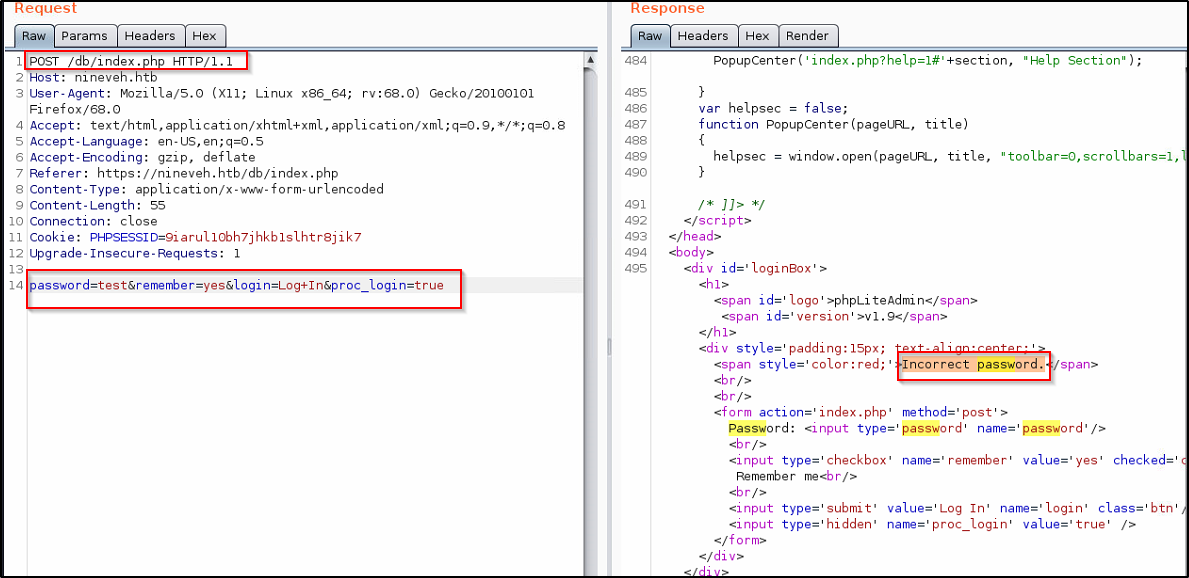Open the Response Render tab
The width and height of the screenshot is (1189, 578).
(808, 36)
